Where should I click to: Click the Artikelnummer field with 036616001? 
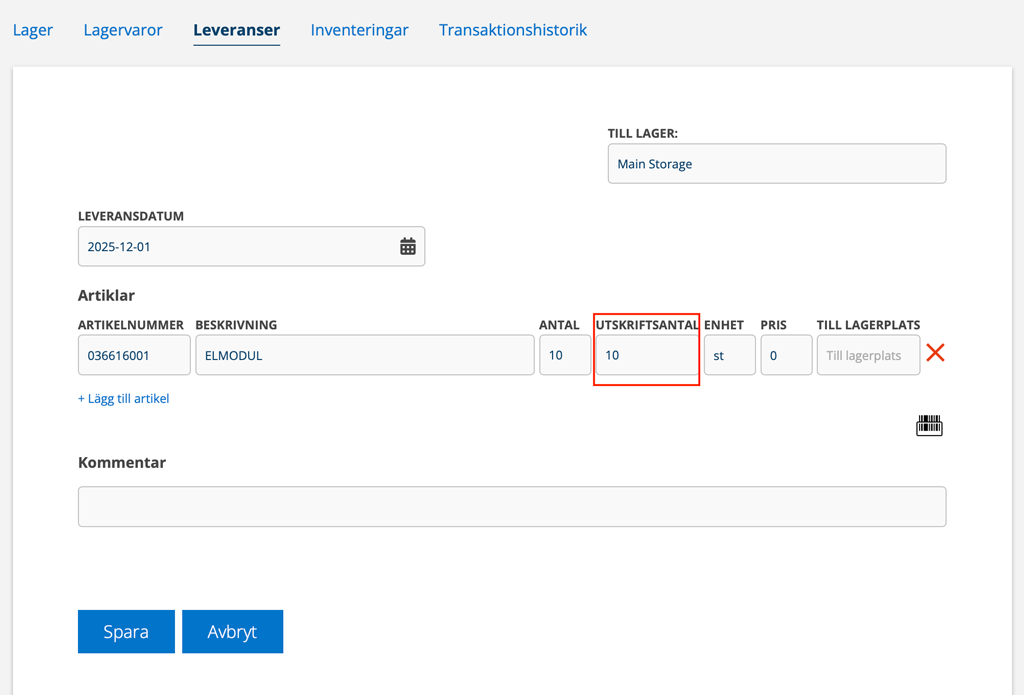tap(134, 355)
